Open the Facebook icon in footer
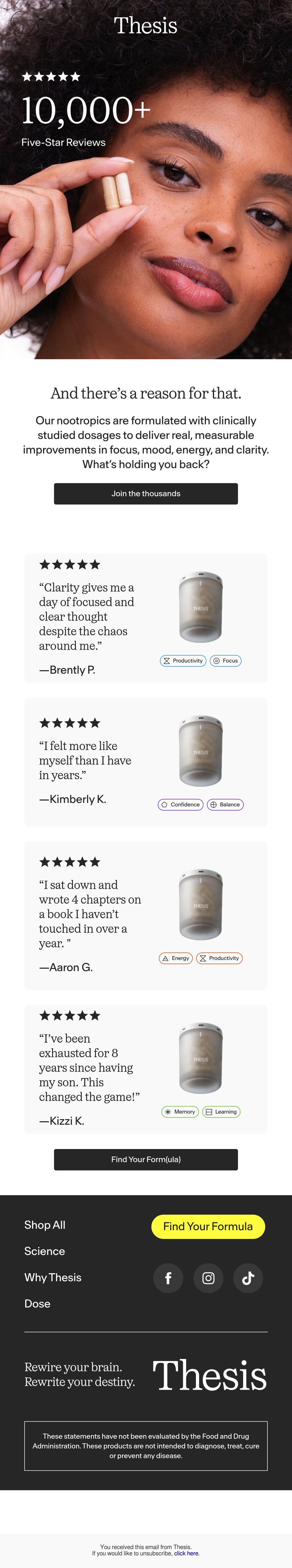 (168, 1278)
